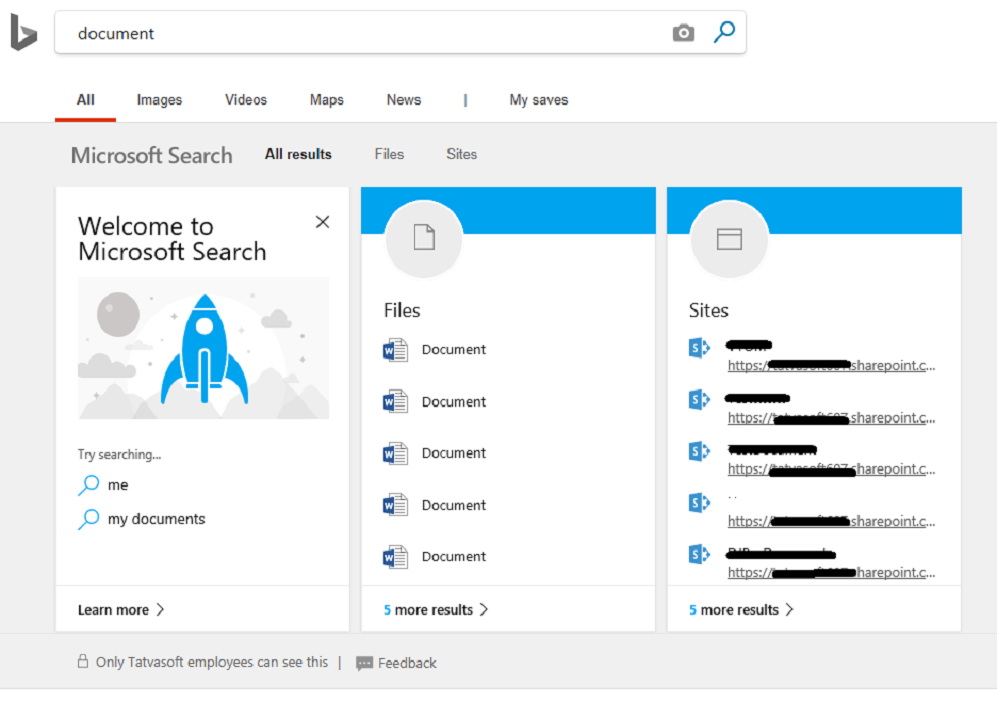Select the Sites filter in Microsoft Search
This screenshot has height=702, width=998.
(461, 154)
